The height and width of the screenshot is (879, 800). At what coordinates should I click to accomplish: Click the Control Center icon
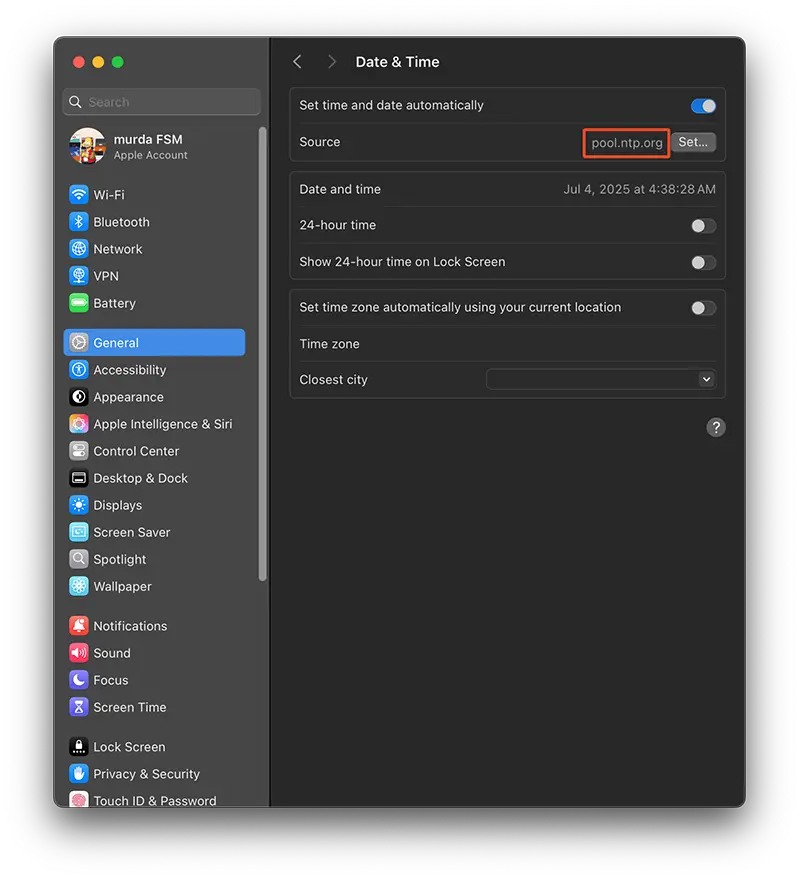pyautogui.click(x=78, y=451)
